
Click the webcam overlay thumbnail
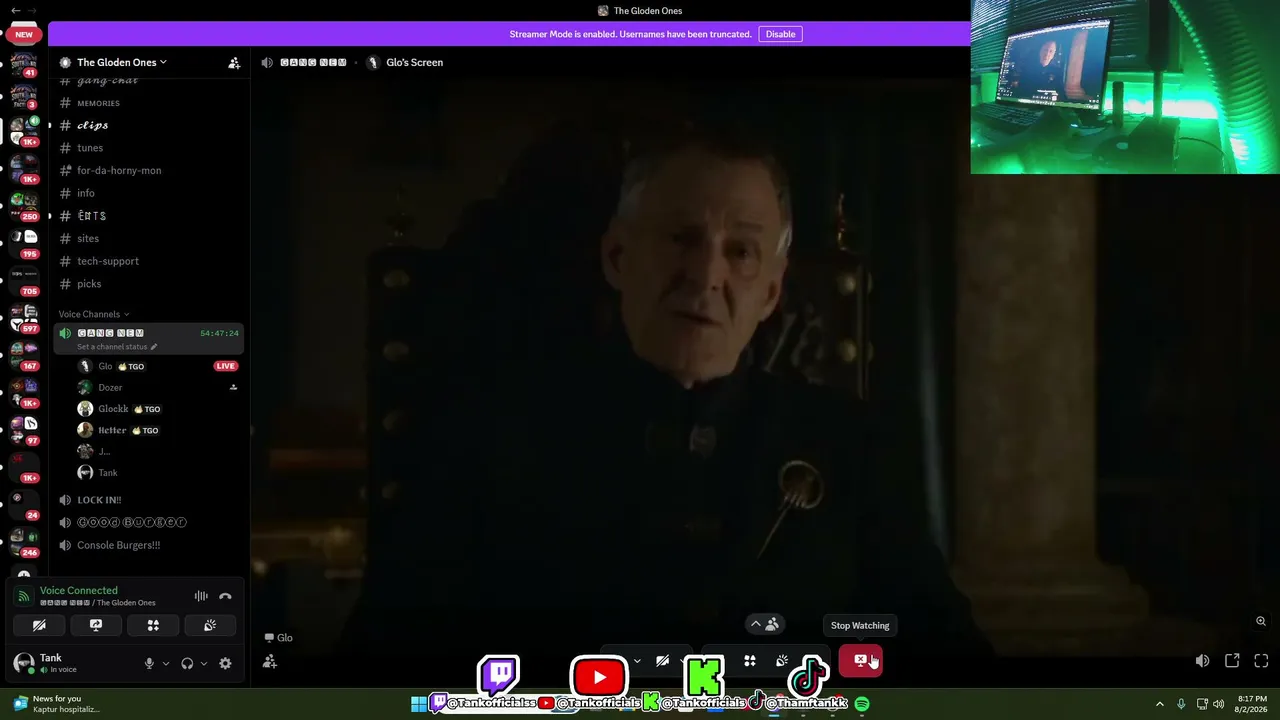1125,87
